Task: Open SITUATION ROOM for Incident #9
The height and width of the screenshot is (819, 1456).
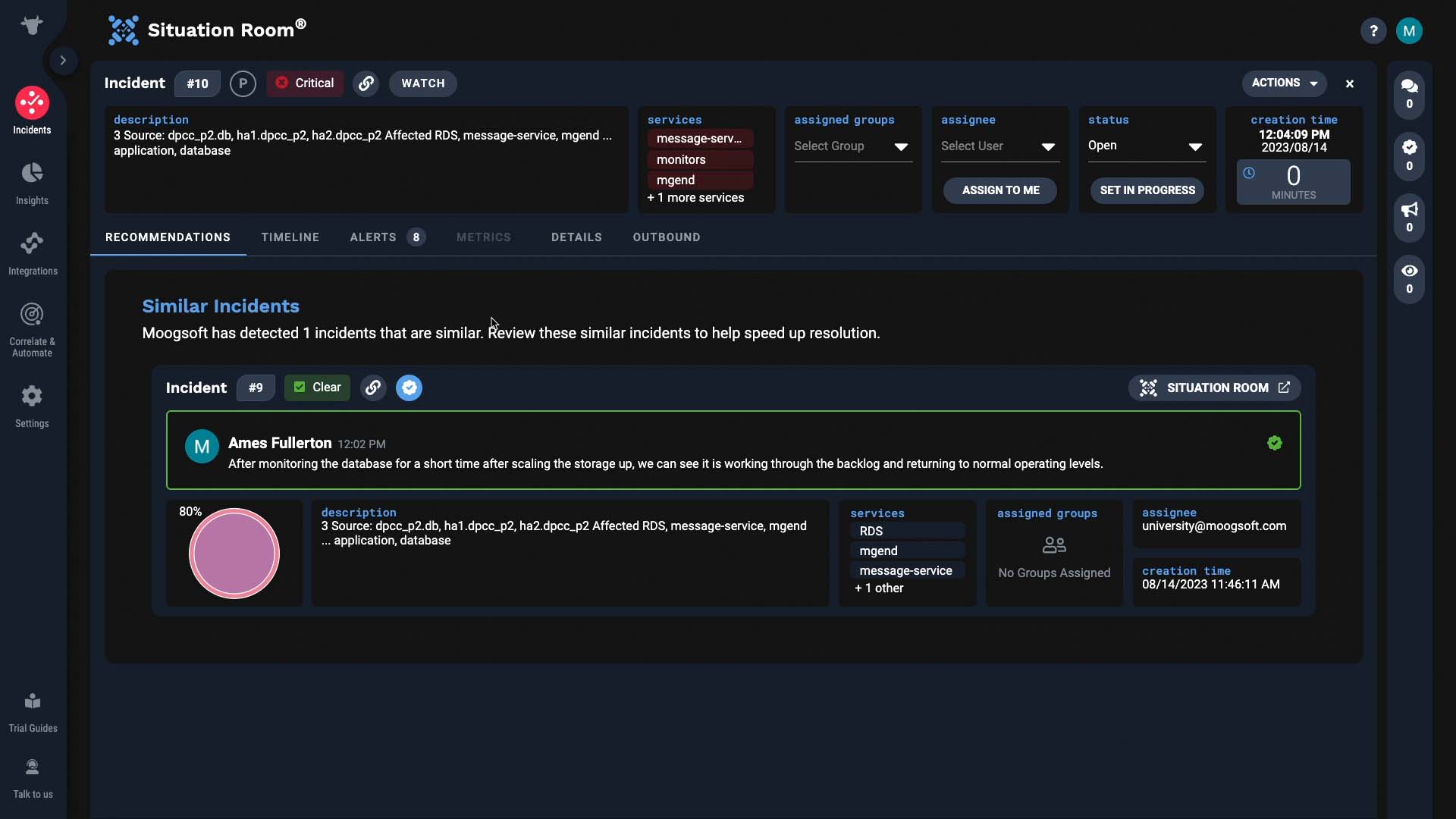Action: click(1215, 388)
